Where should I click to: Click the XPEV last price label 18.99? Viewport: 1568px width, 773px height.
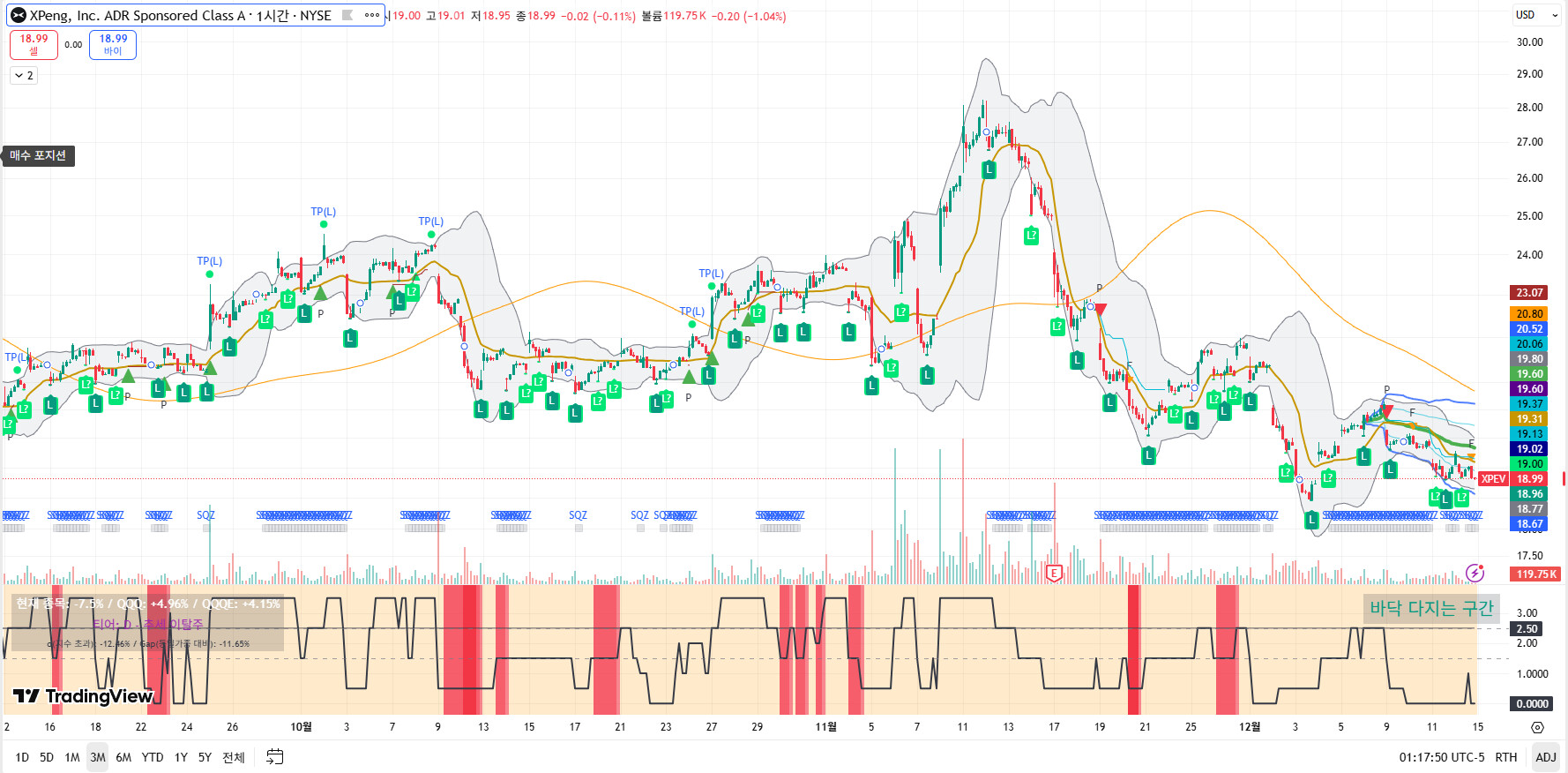point(1529,479)
